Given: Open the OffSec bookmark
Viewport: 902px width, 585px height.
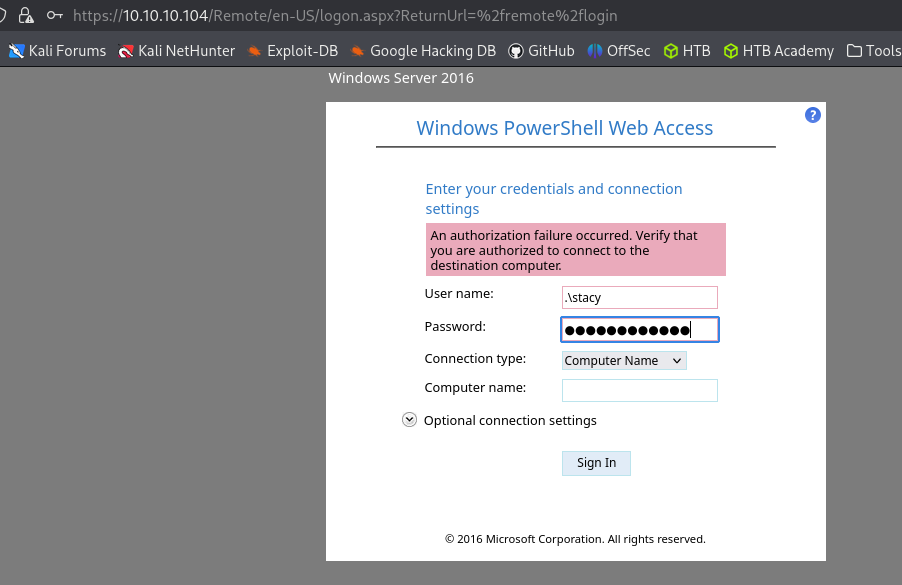Looking at the screenshot, I should click(618, 51).
